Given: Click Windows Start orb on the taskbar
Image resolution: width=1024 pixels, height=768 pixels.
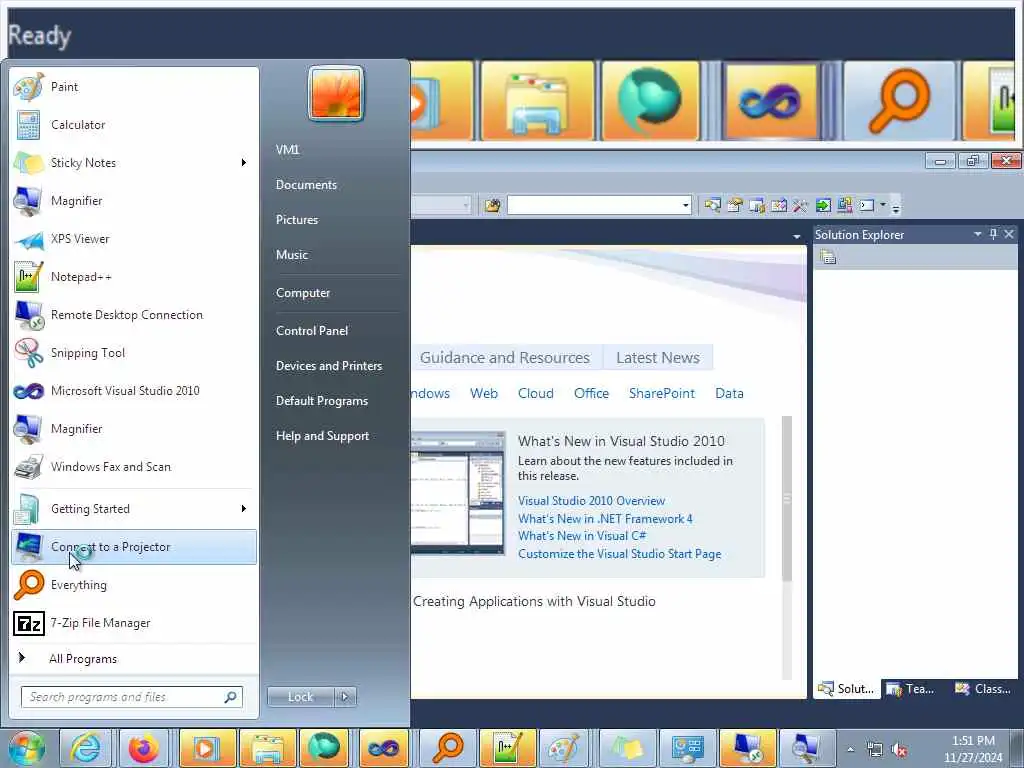Looking at the screenshot, I should (x=27, y=748).
